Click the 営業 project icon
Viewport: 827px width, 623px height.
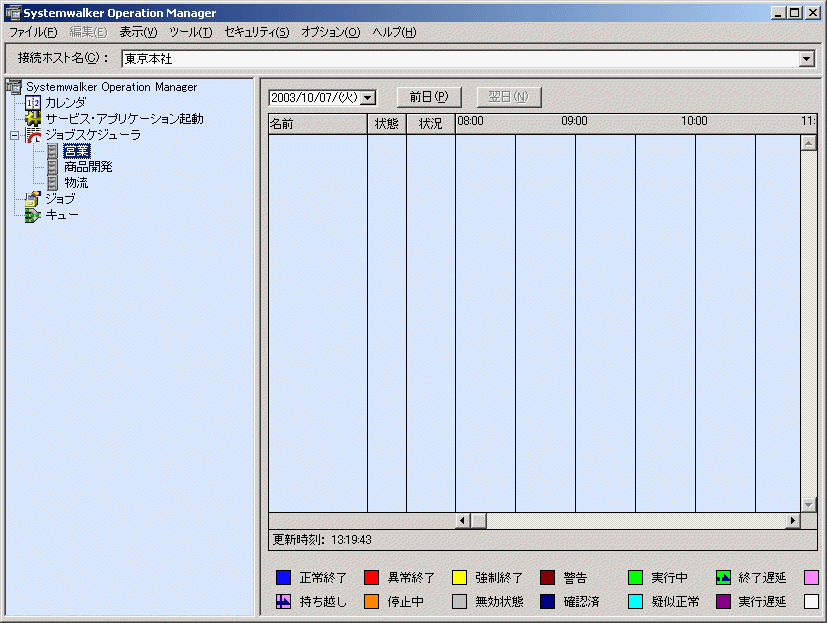coord(52,151)
